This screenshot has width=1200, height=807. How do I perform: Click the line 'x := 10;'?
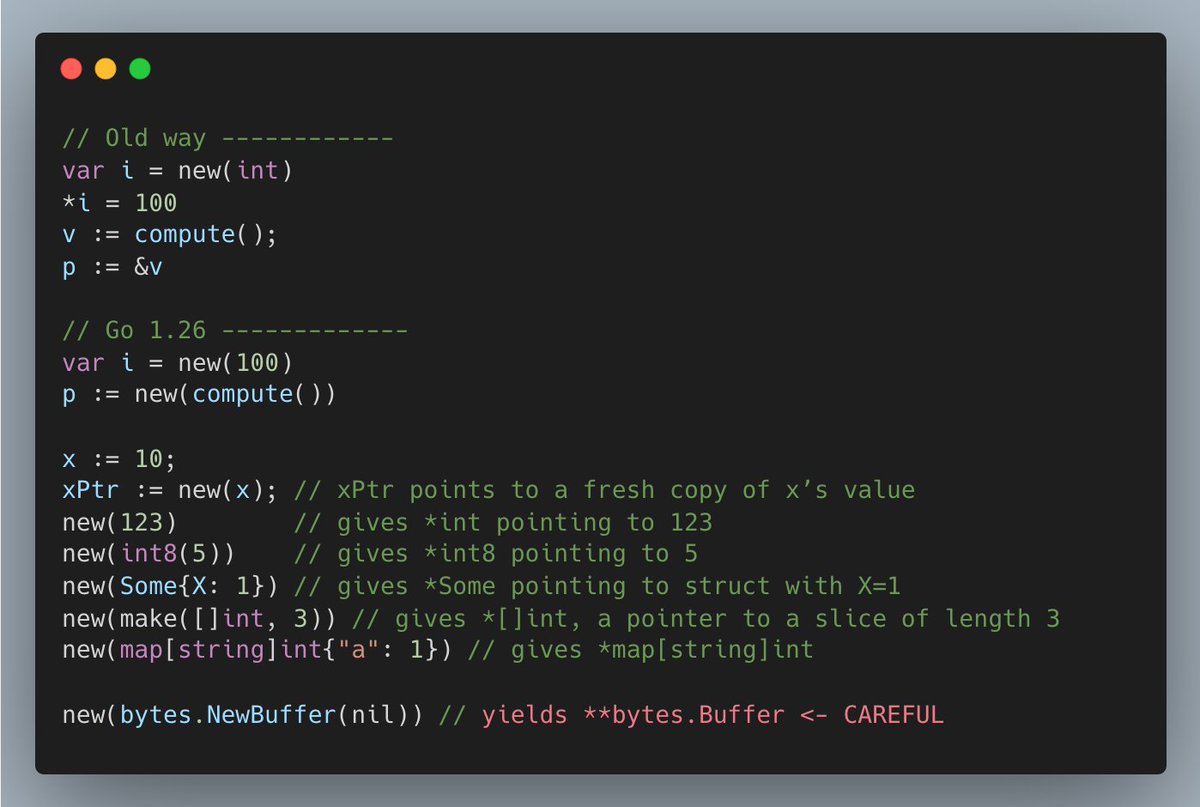[x=119, y=458]
